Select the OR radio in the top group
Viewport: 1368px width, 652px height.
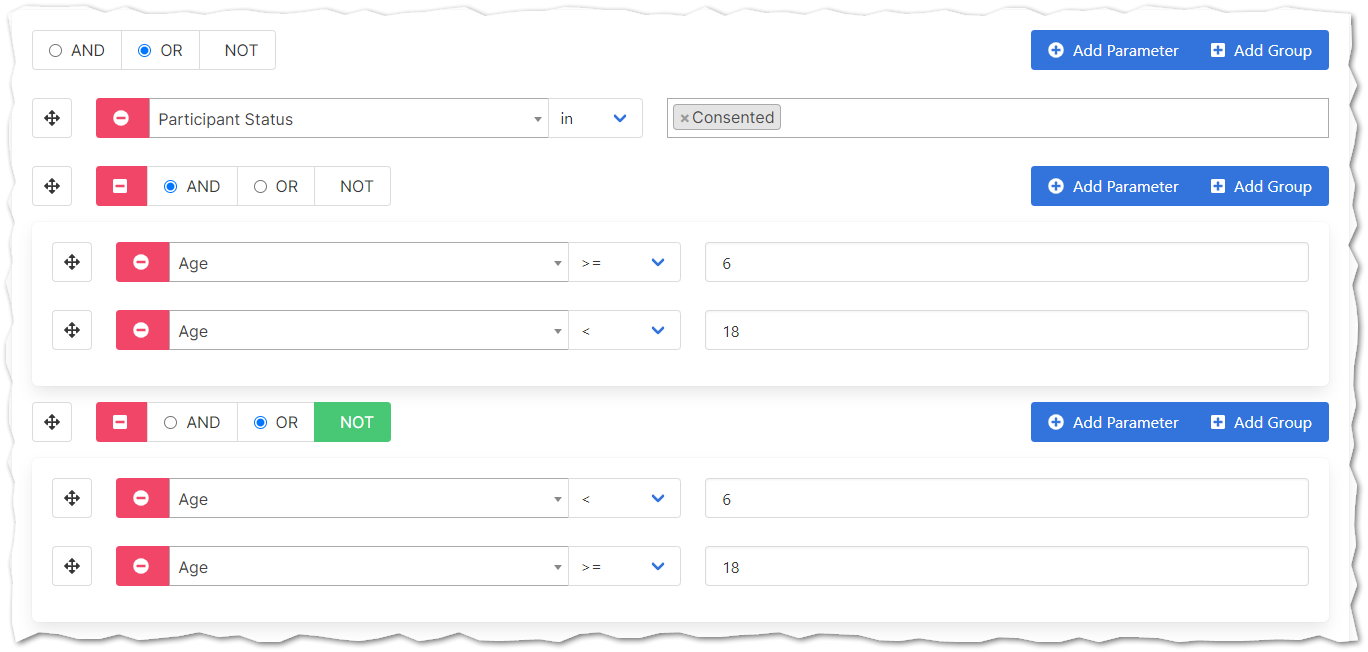click(144, 50)
